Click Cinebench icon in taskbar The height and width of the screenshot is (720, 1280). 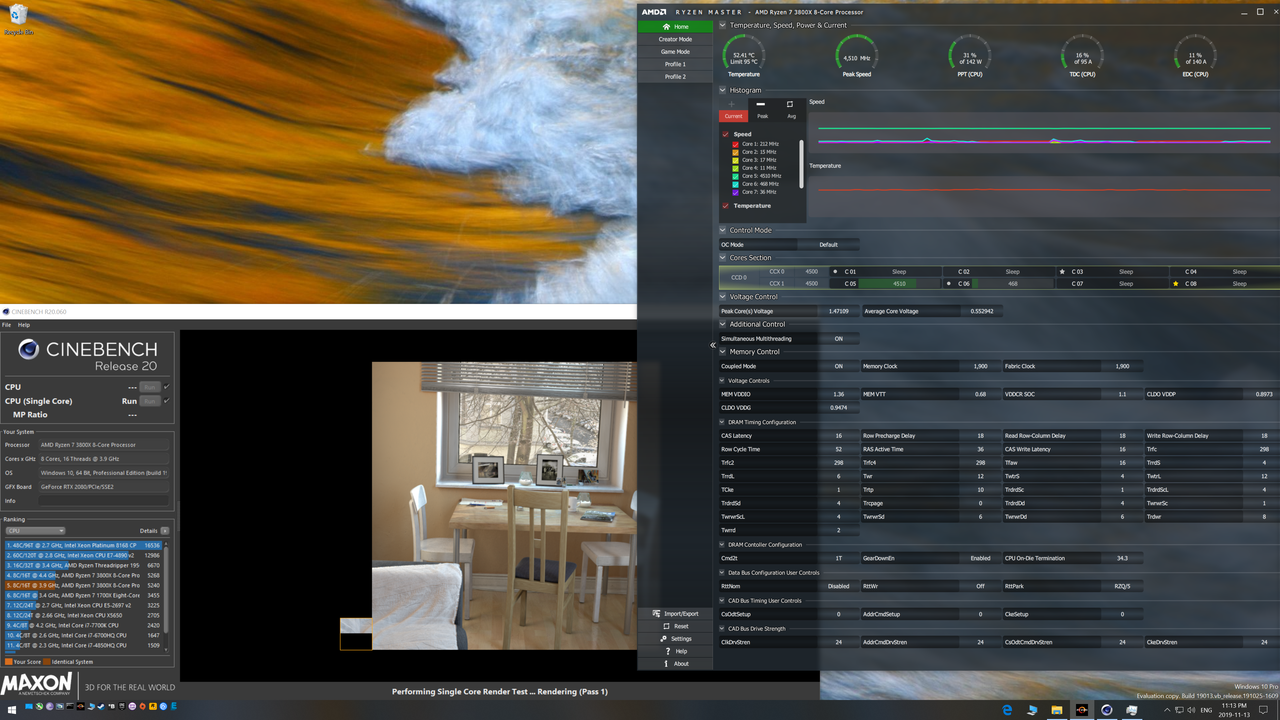pos(1107,710)
